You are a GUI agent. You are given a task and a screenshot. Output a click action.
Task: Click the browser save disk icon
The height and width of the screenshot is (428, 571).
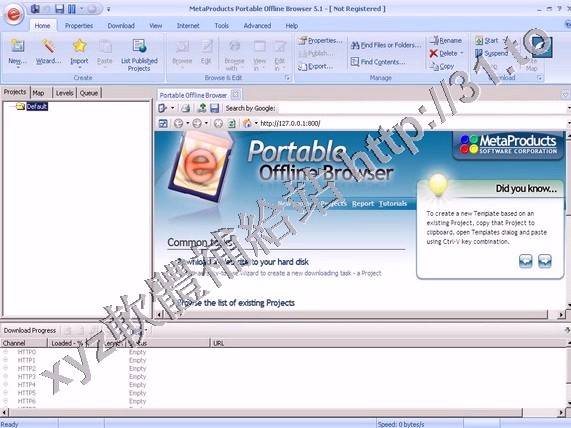tap(214, 108)
